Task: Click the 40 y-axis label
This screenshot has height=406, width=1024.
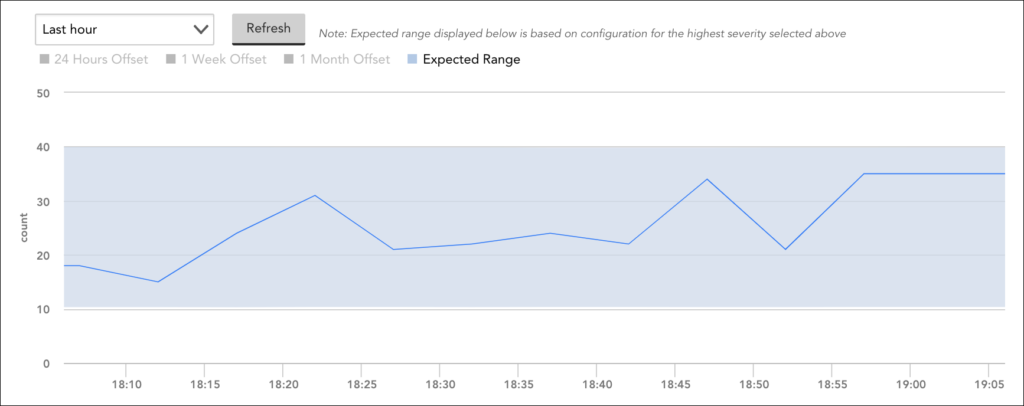Action: pyautogui.click(x=44, y=147)
